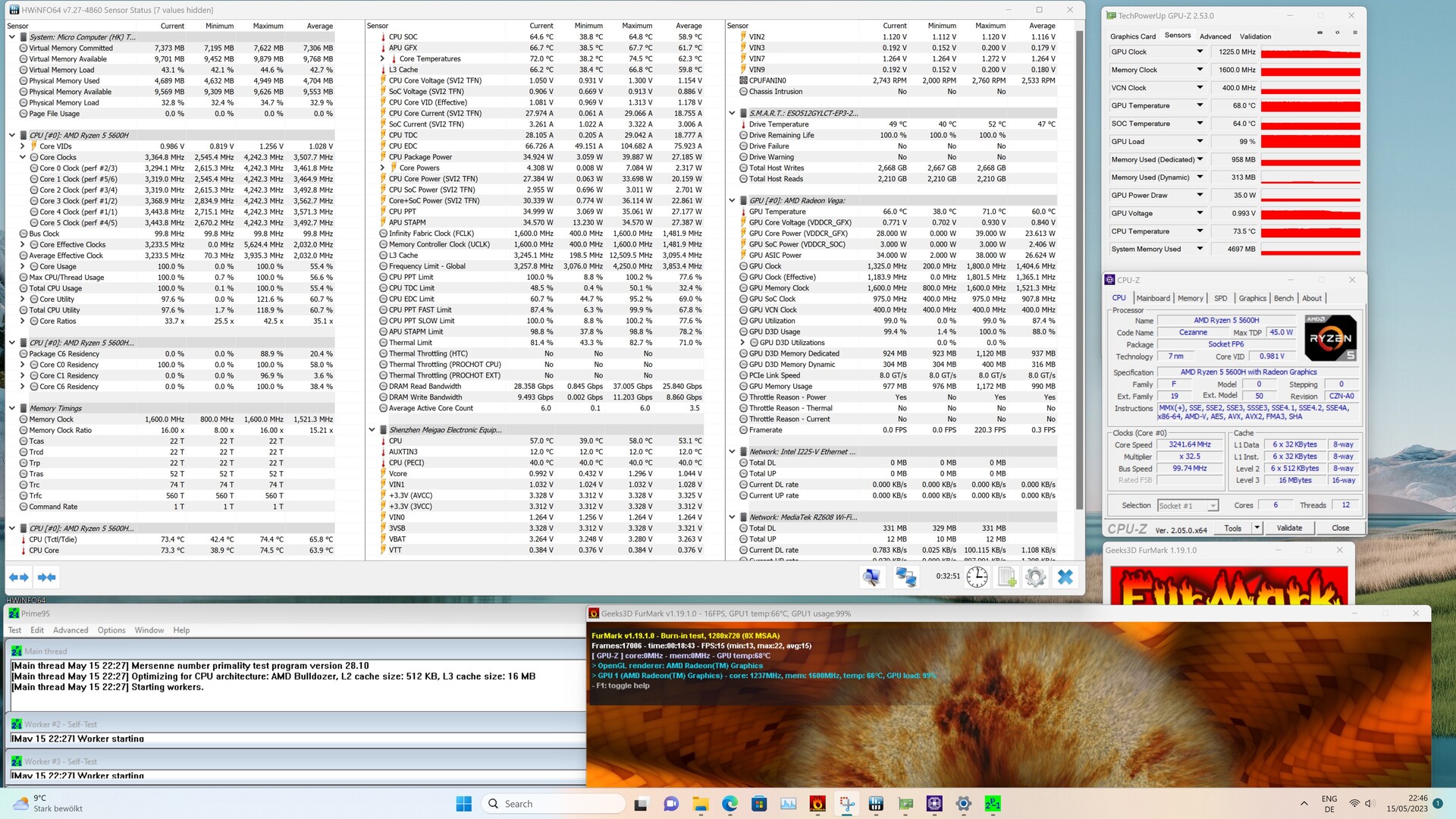Viewport: 1456px width, 819px height.
Task: Open Task View in the taskbar
Action: coord(641,804)
